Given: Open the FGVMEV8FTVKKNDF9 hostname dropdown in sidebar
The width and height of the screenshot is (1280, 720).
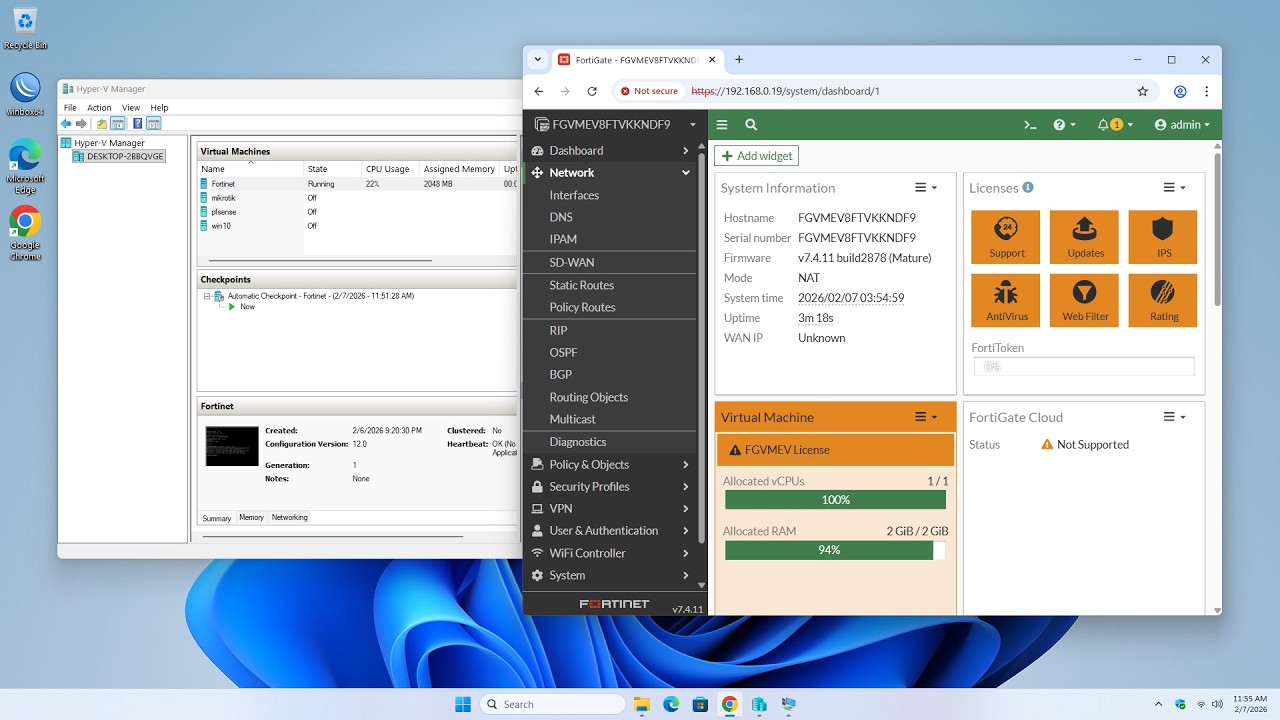Looking at the screenshot, I should 616,125.
